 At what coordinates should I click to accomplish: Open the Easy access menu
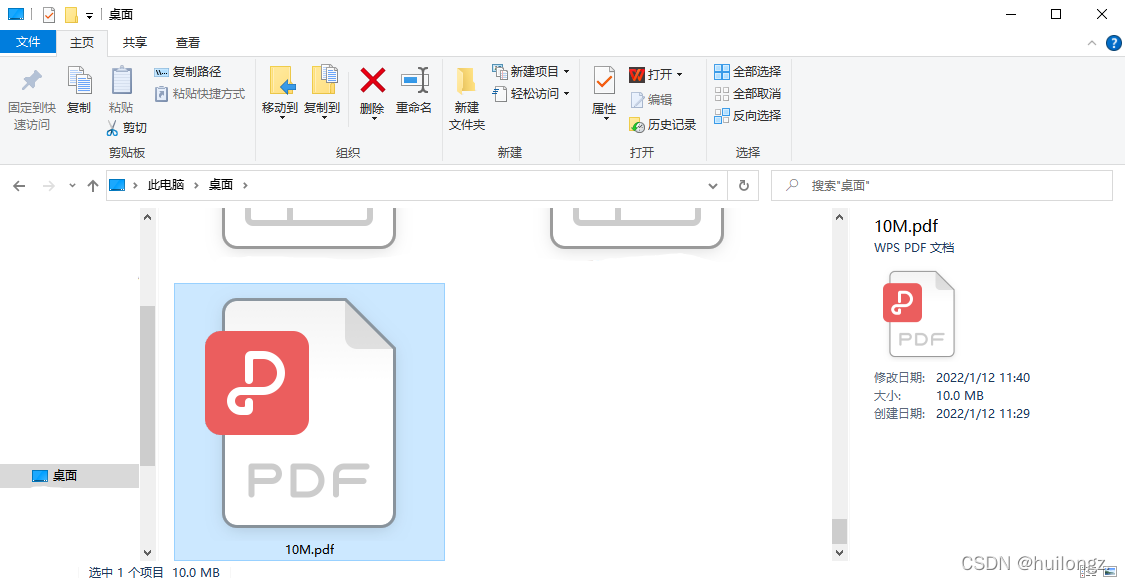point(531,93)
